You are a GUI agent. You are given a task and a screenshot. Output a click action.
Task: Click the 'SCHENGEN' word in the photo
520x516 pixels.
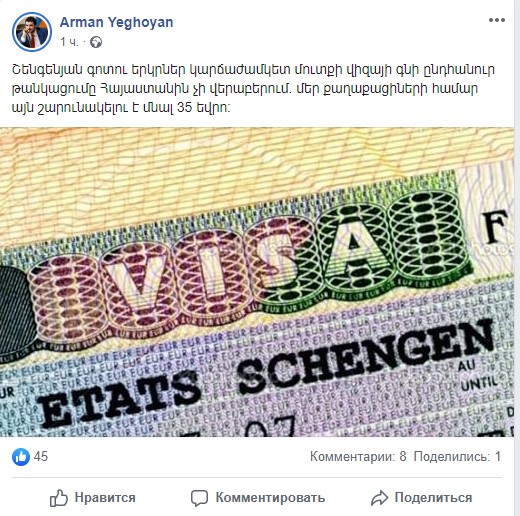[365, 355]
